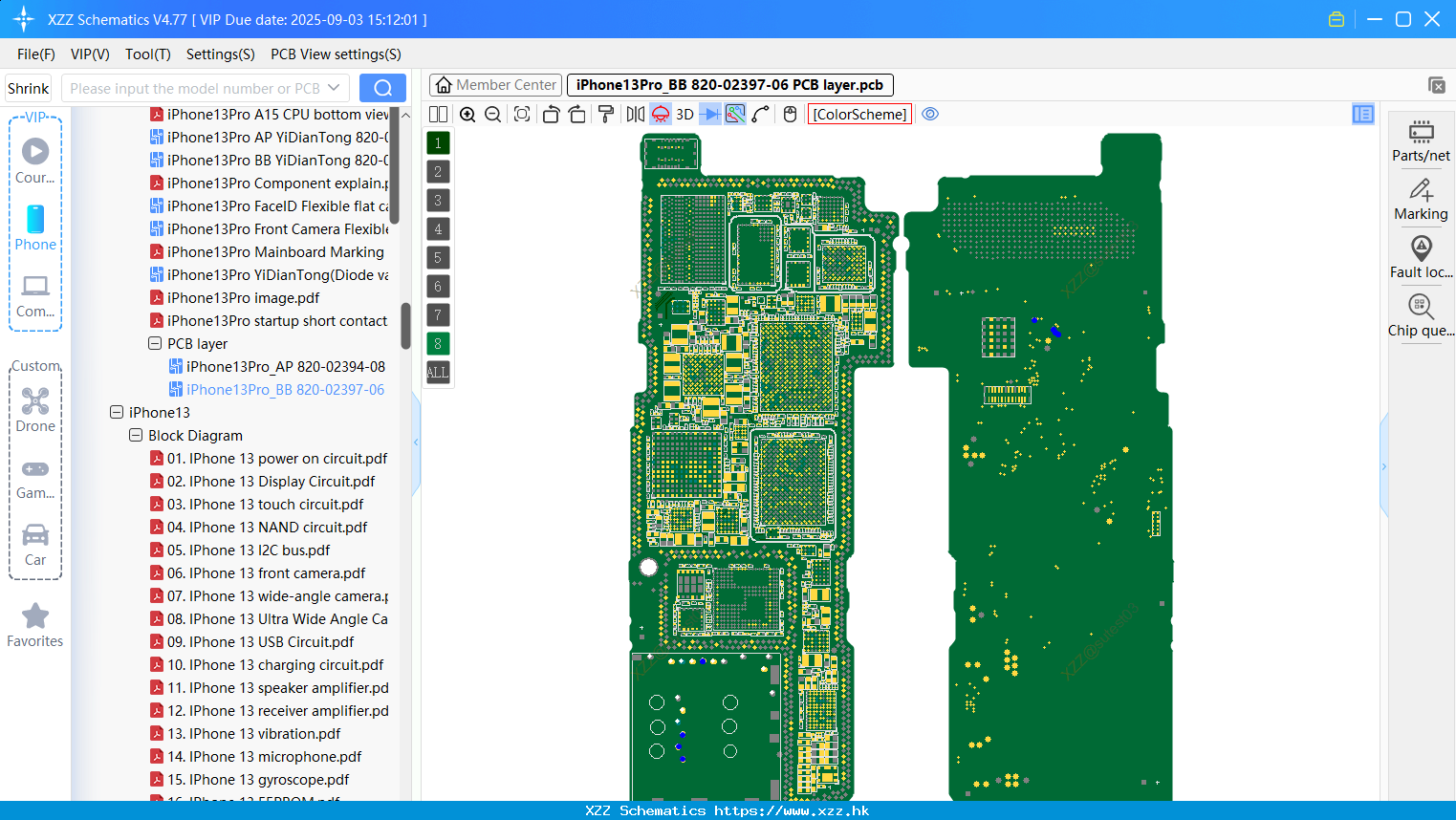Screen dimensions: 1456x820
Task: Toggle the eye visibility icon in toolbar
Action: click(930, 114)
